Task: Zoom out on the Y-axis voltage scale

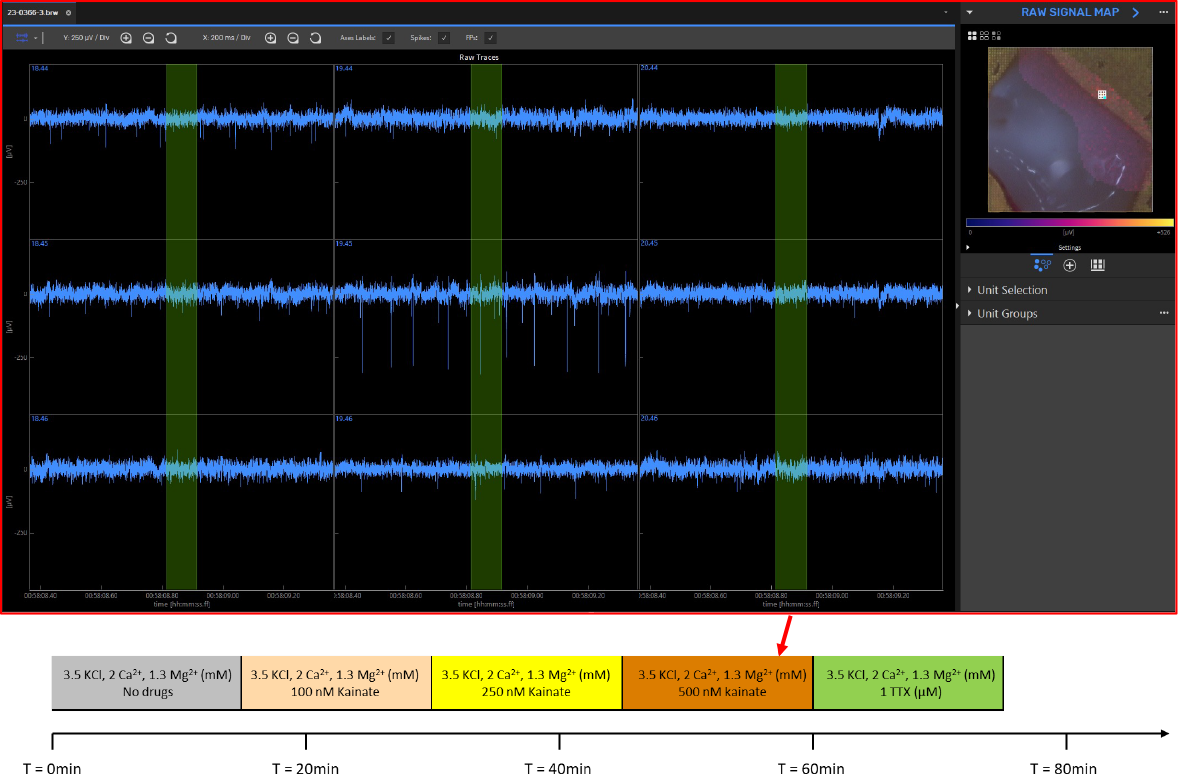Action: click(148, 37)
